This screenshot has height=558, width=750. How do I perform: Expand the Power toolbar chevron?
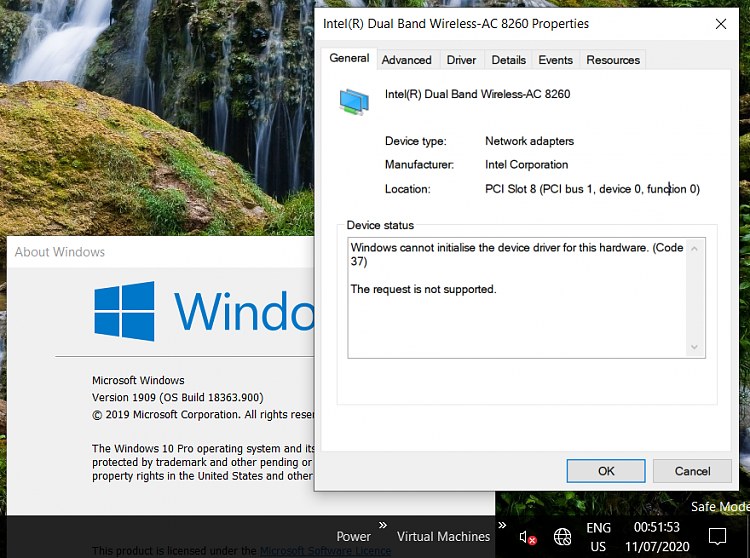coord(383,525)
